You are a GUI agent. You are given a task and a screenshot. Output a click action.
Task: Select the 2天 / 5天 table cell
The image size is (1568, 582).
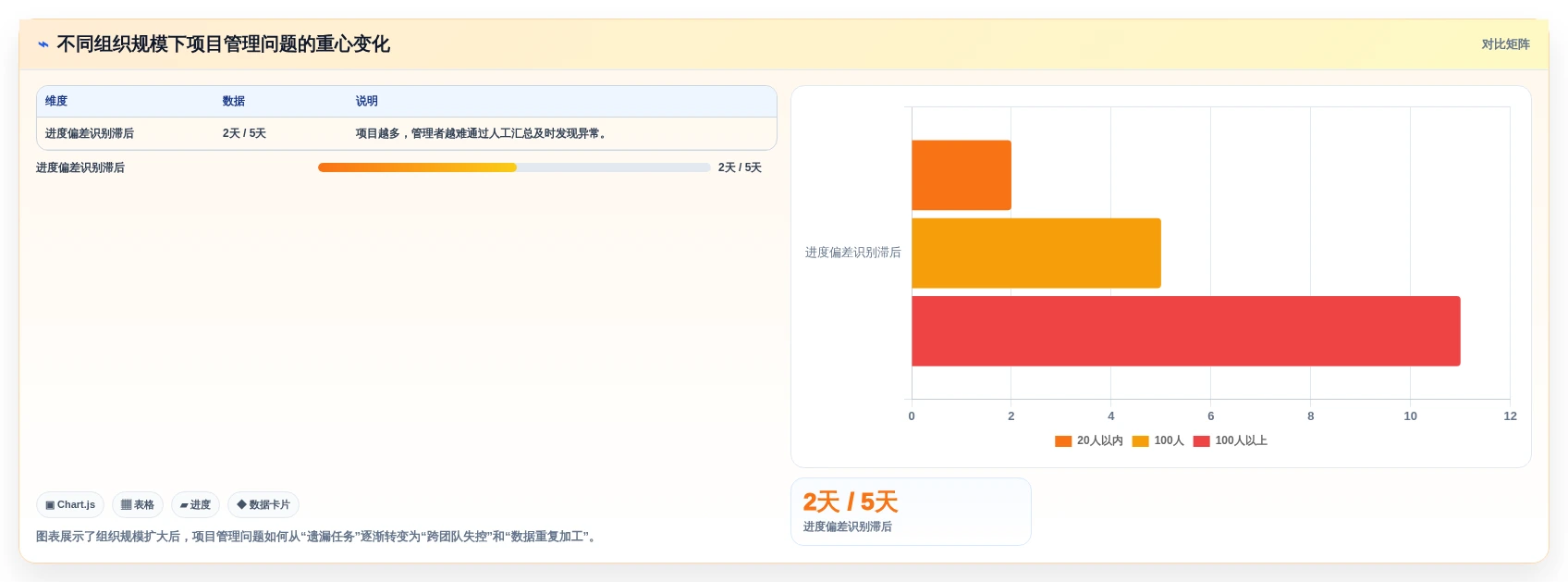(x=244, y=133)
